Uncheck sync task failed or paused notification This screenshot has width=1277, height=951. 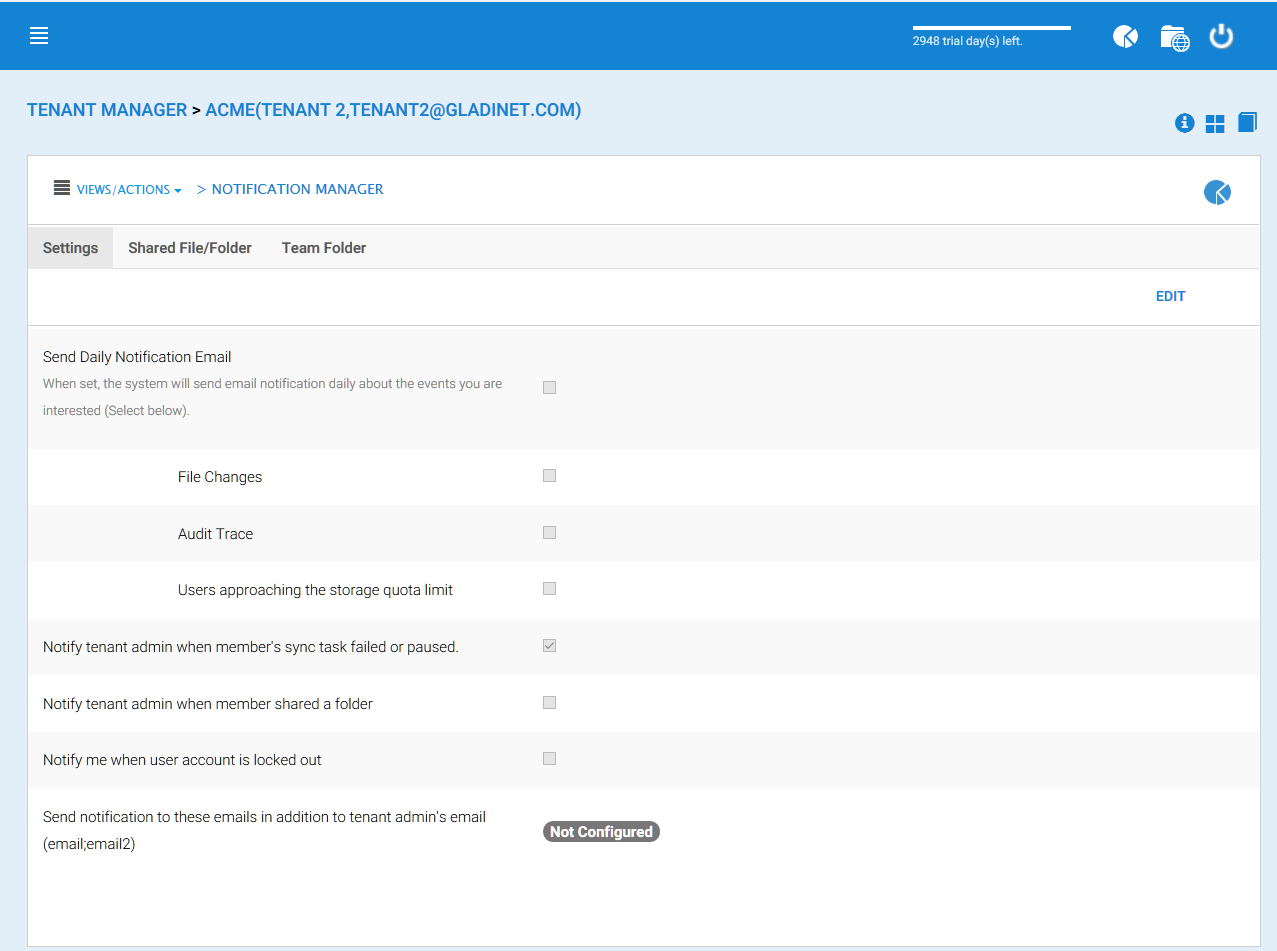[x=549, y=646]
